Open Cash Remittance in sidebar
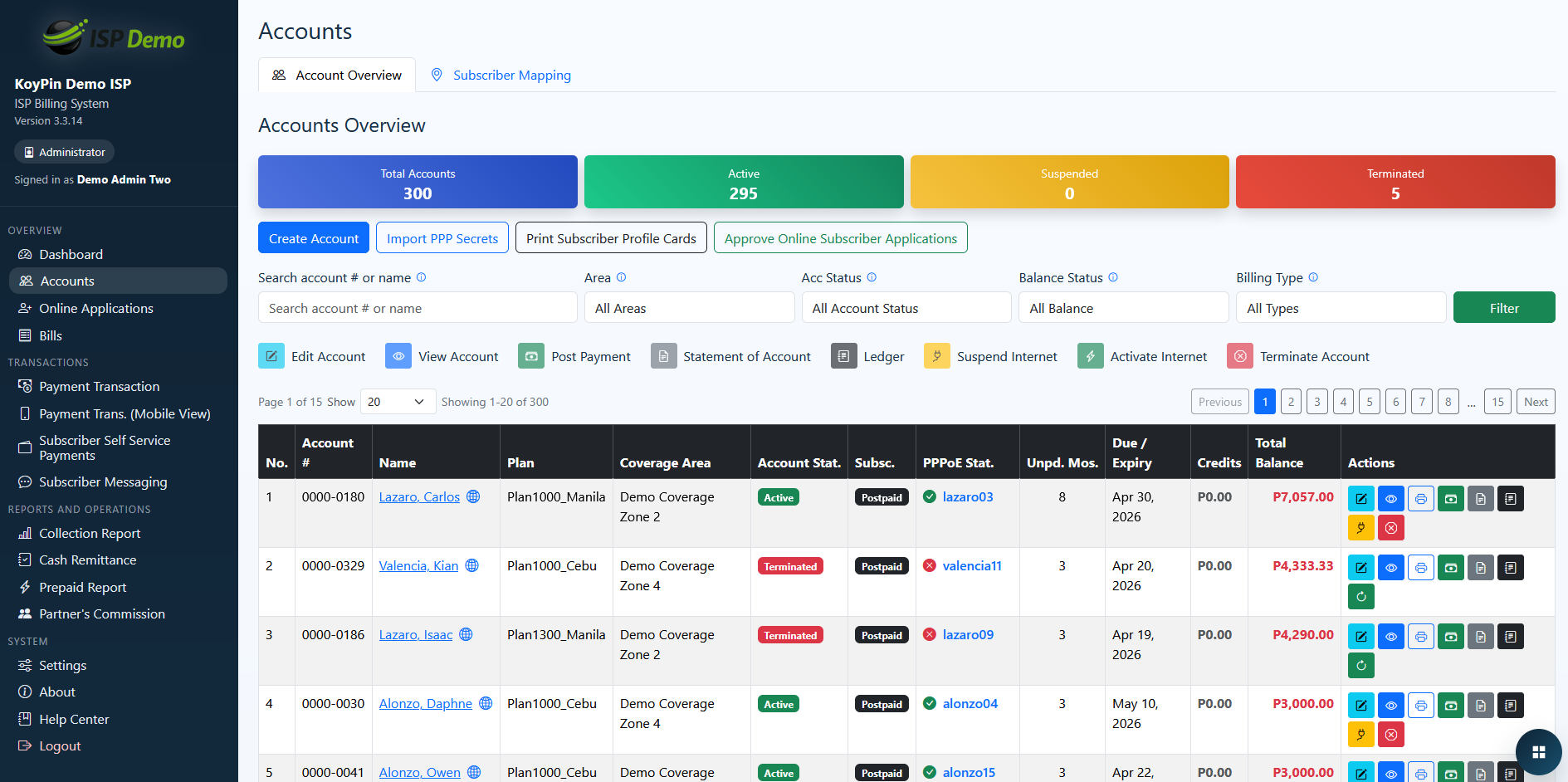1568x782 pixels. coord(118,560)
